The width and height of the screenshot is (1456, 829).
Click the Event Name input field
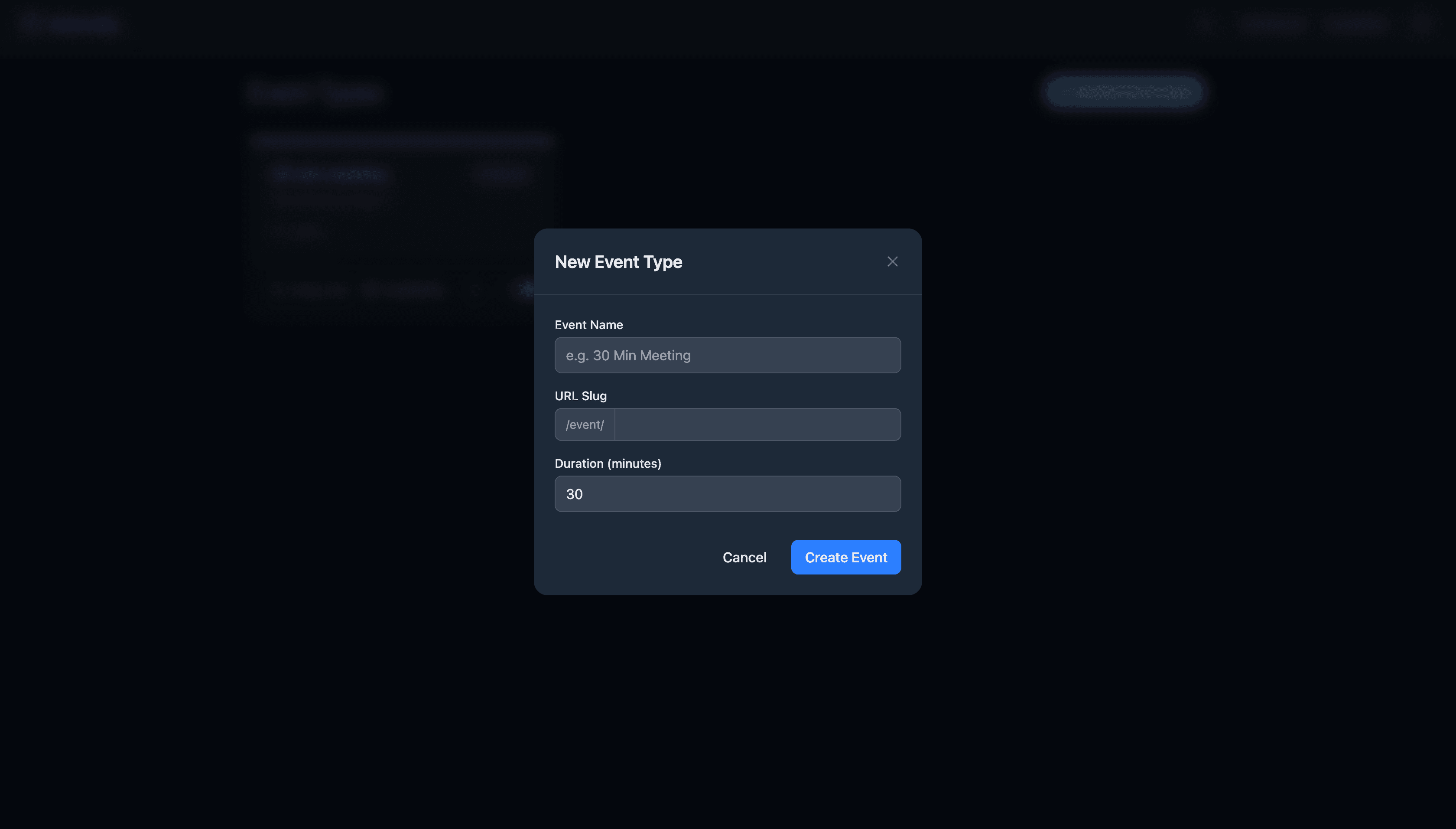coord(727,355)
